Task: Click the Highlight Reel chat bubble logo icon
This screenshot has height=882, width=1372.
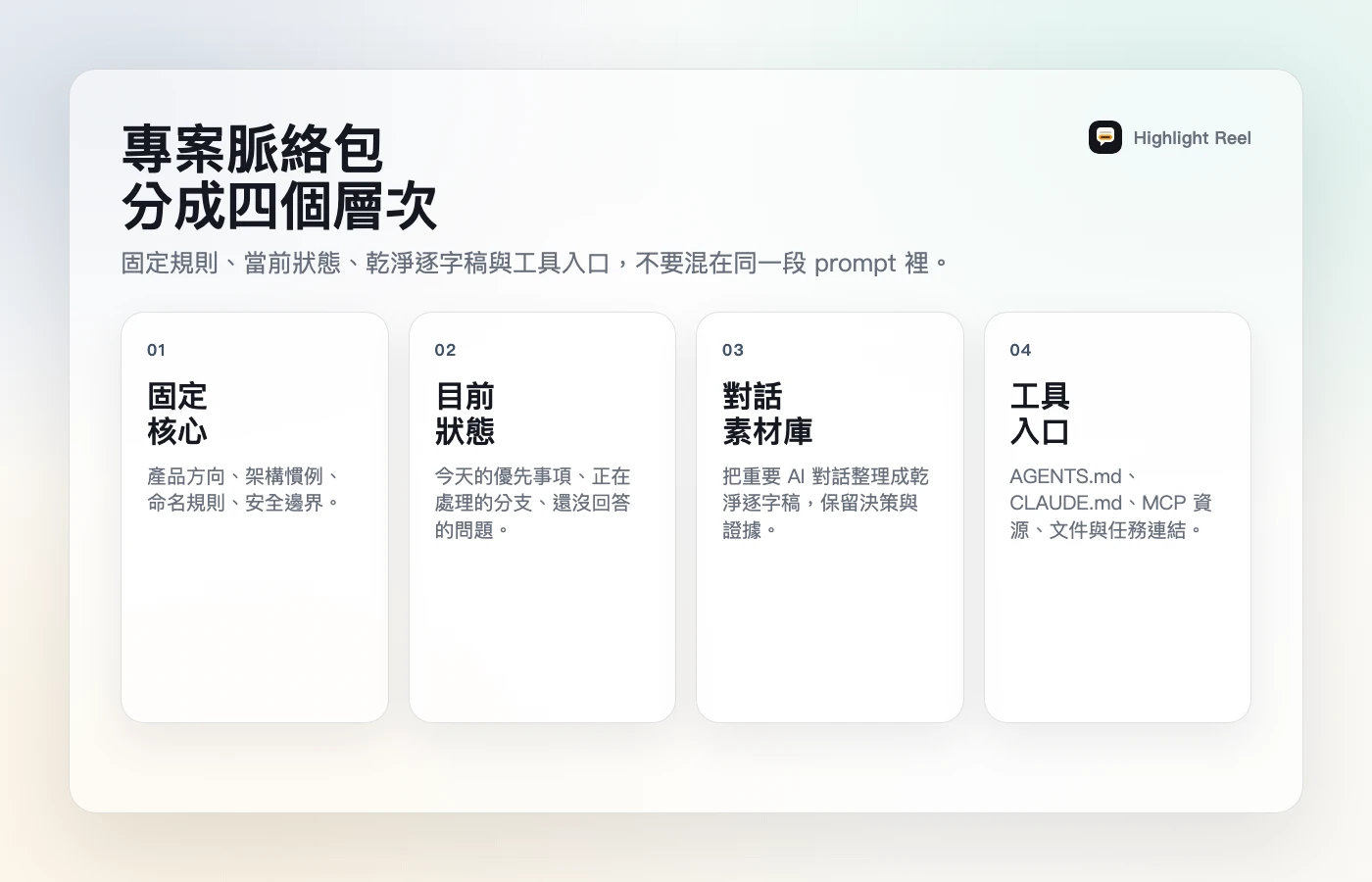Action: pyautogui.click(x=1104, y=137)
